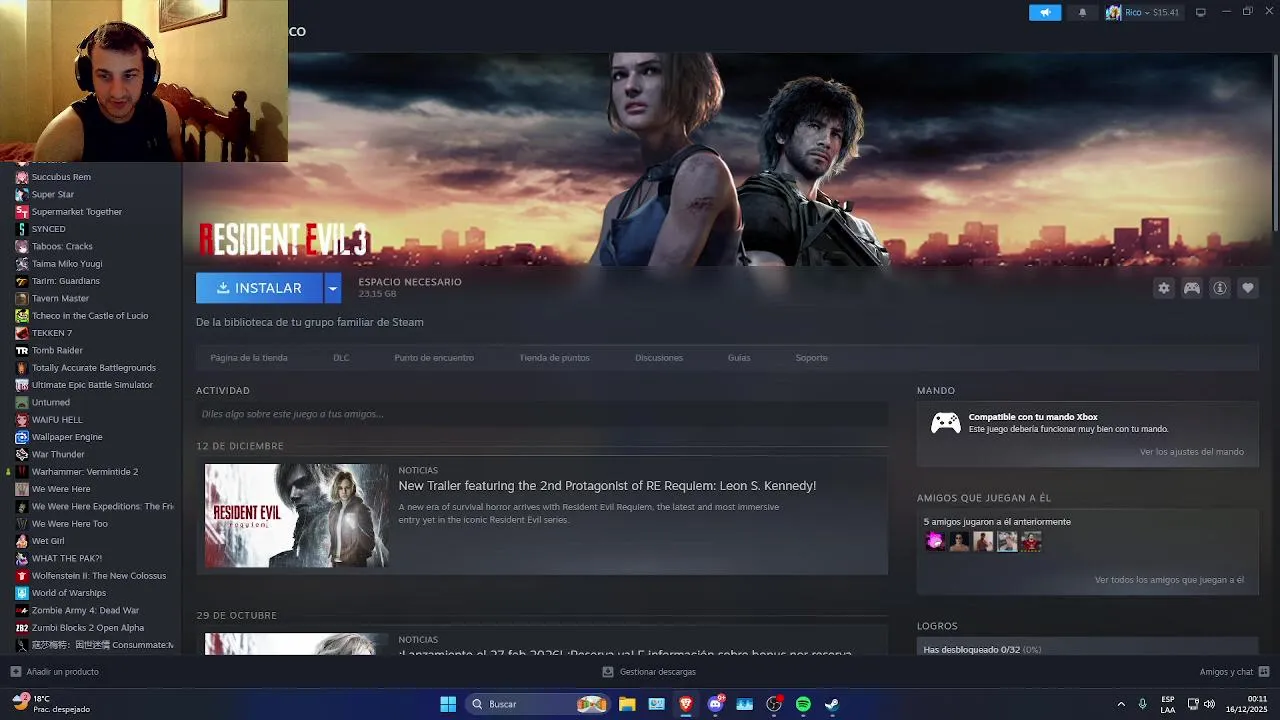Image resolution: width=1280 pixels, height=720 pixels.
Task: Click the first friend's pink avatar
Action: pos(935,541)
